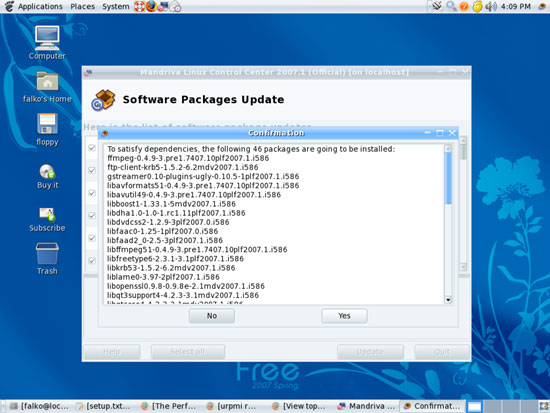The width and height of the screenshot is (550, 413).
Task: Toggle the first package checkbox in update list
Action: click(92, 148)
